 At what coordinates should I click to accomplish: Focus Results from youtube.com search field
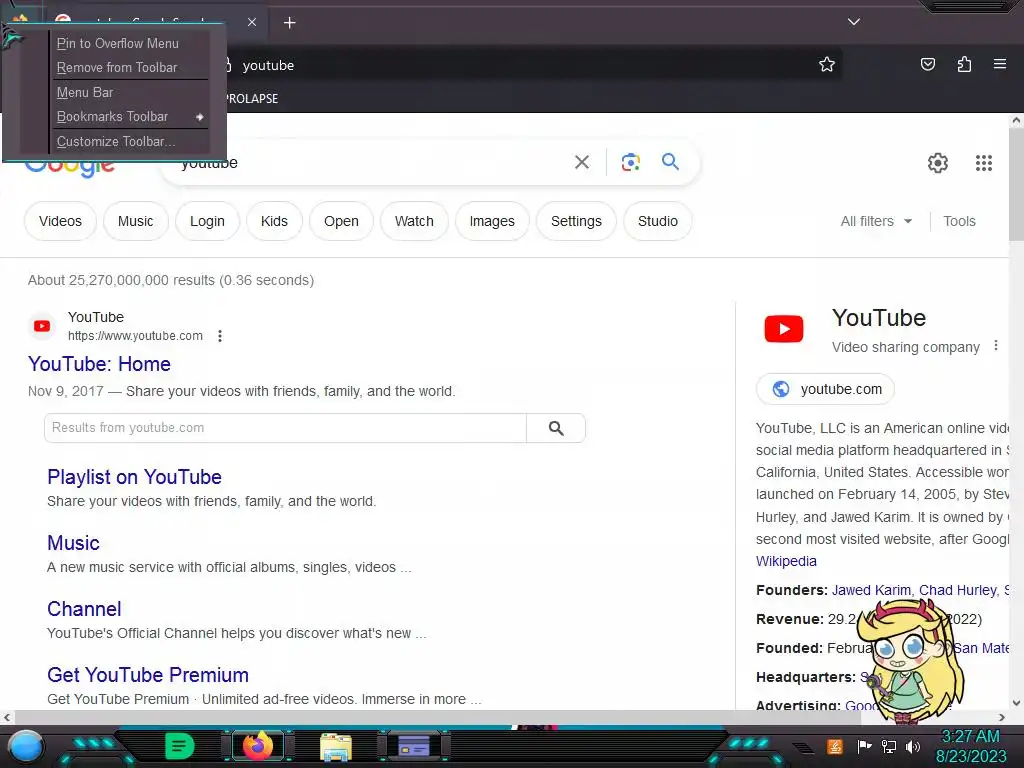[x=285, y=428]
